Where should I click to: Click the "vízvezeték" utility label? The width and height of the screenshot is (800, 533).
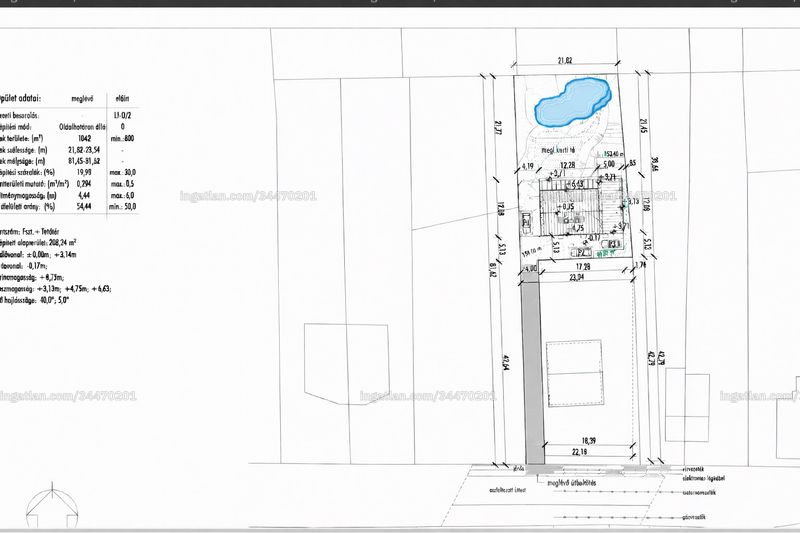[693, 468]
